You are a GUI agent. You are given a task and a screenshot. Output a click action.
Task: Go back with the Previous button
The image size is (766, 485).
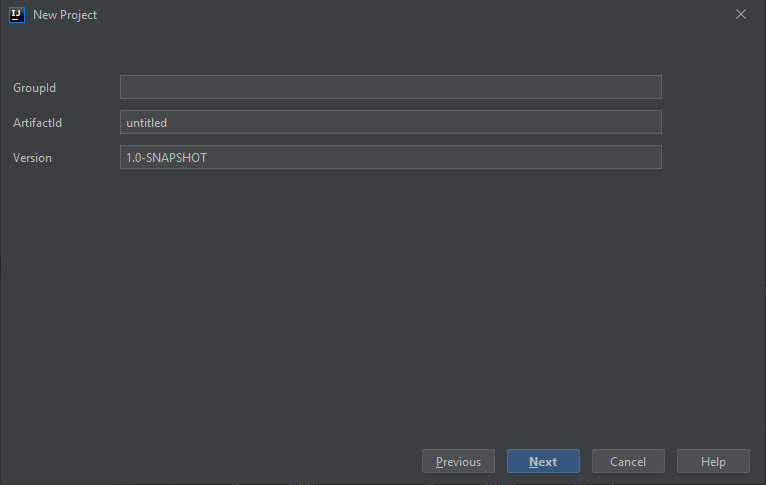pyautogui.click(x=458, y=462)
